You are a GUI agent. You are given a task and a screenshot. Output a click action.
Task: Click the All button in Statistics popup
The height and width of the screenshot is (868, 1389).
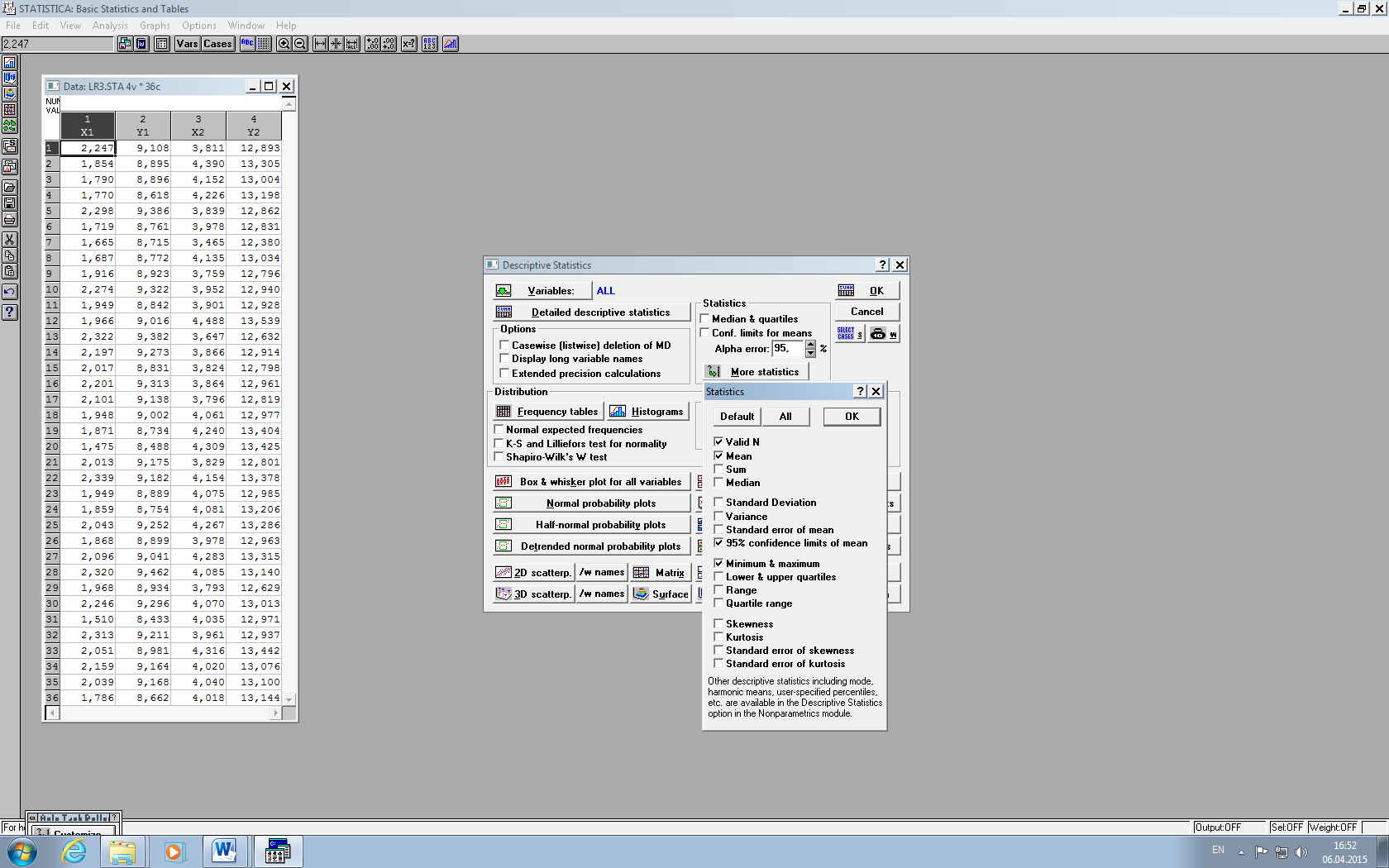pos(785,417)
